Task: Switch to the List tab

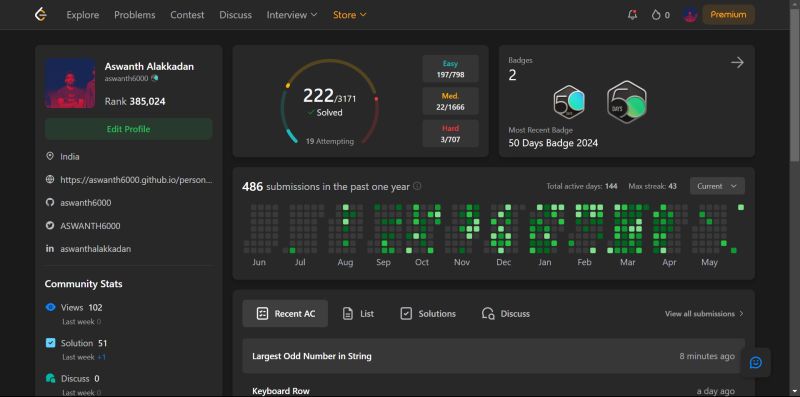Action: tap(358, 313)
